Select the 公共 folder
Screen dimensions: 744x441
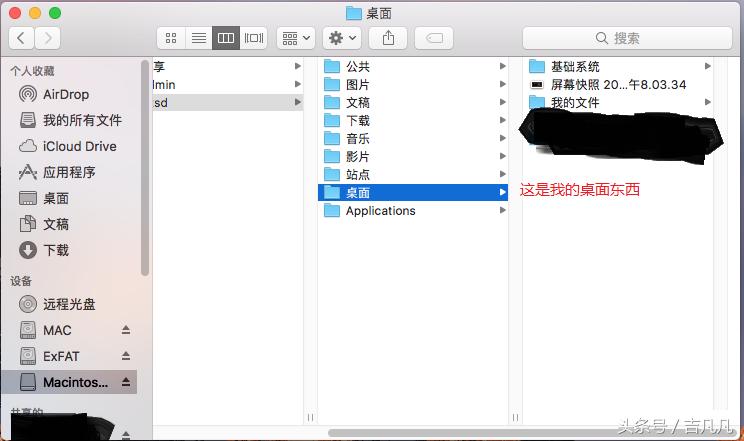point(413,66)
